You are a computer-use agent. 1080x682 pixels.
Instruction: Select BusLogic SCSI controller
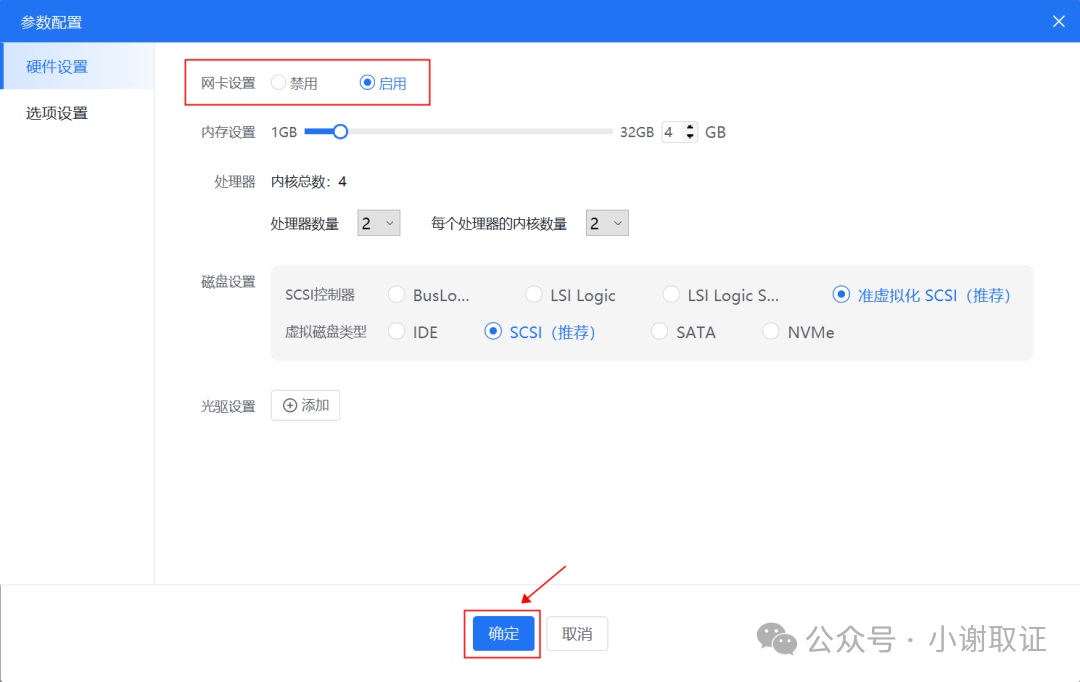[396, 294]
